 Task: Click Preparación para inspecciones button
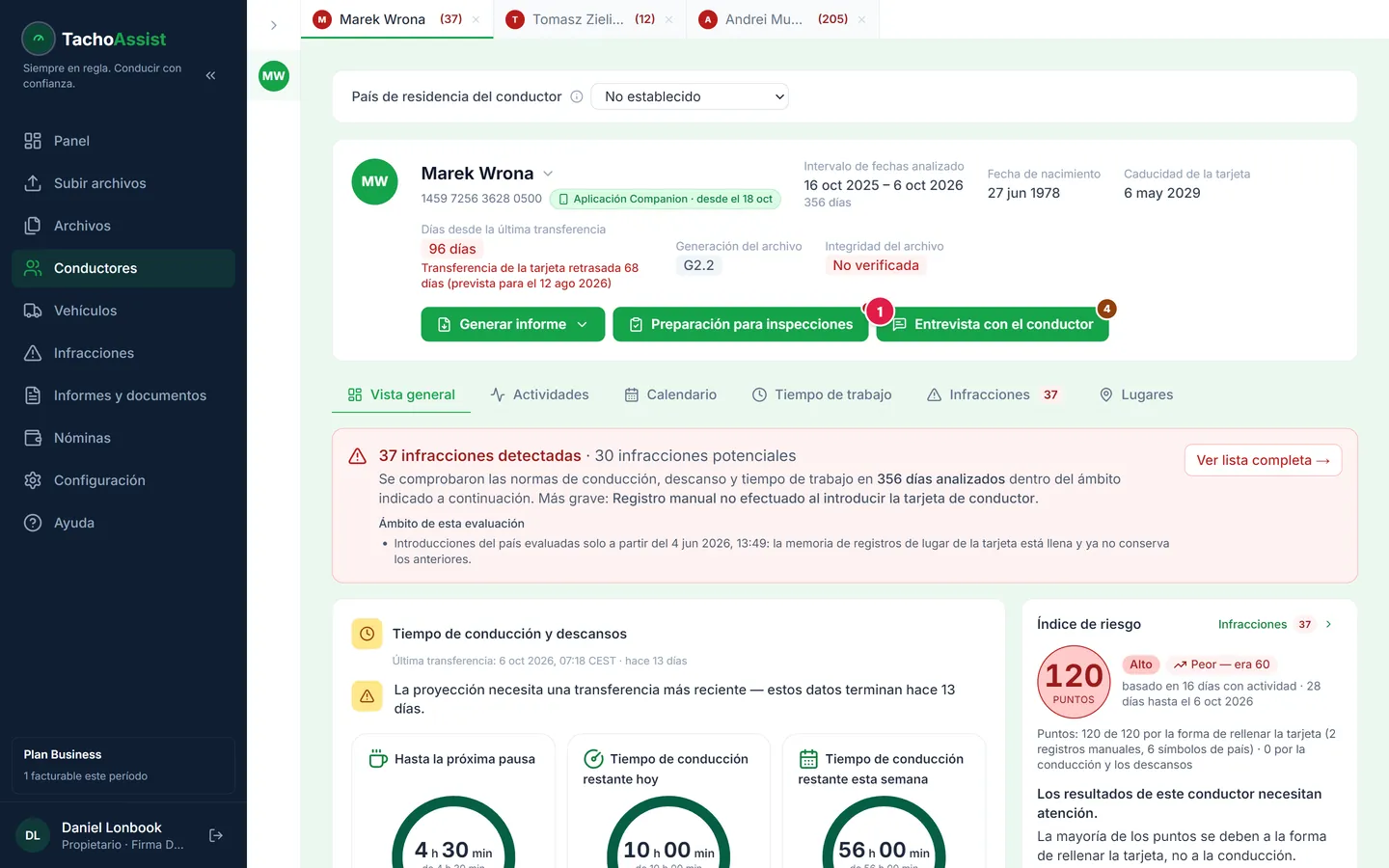[x=741, y=324]
